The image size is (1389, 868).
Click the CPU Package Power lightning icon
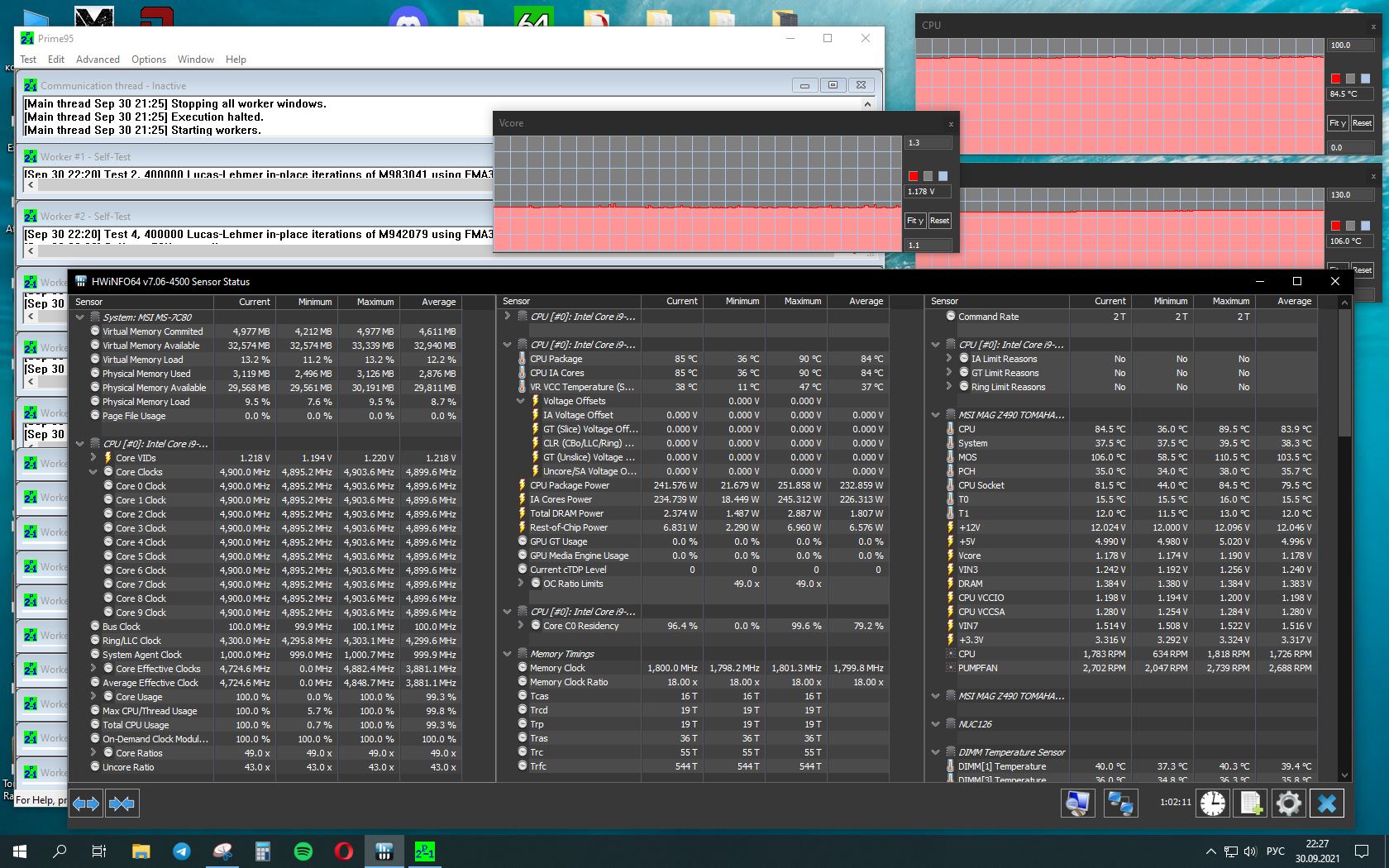(x=522, y=485)
